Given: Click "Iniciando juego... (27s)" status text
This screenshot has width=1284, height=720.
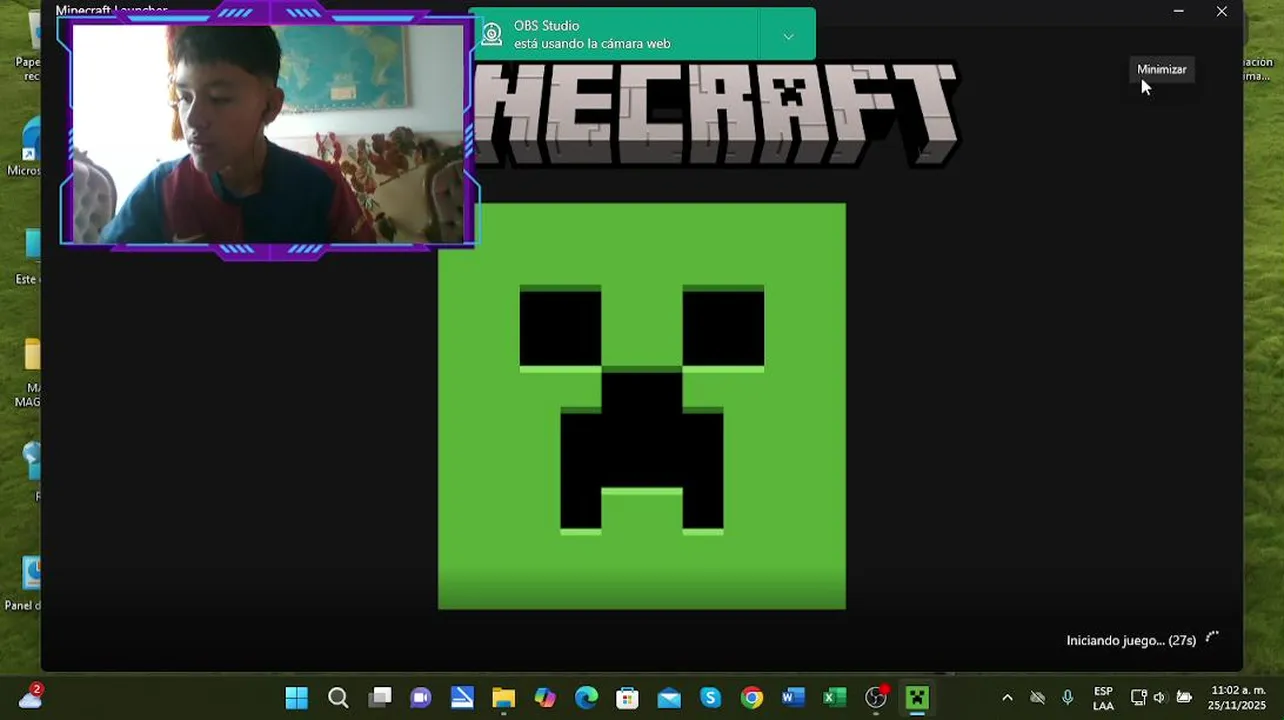Looking at the screenshot, I should click(1131, 640).
